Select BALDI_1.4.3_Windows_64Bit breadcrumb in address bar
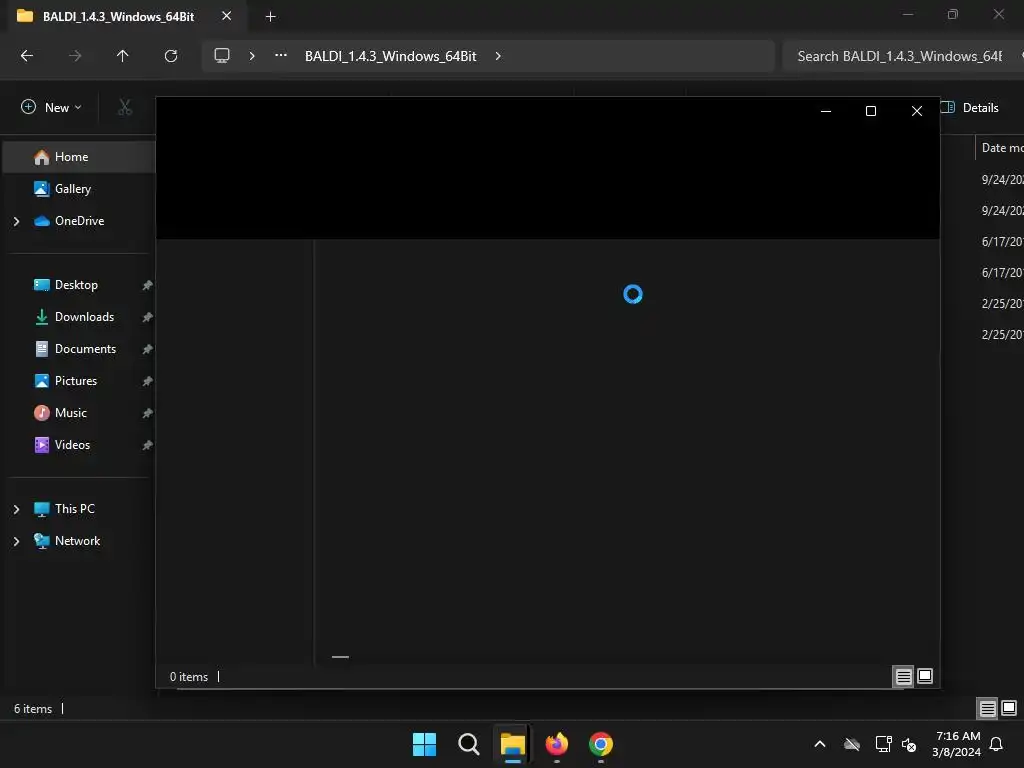 391,56
